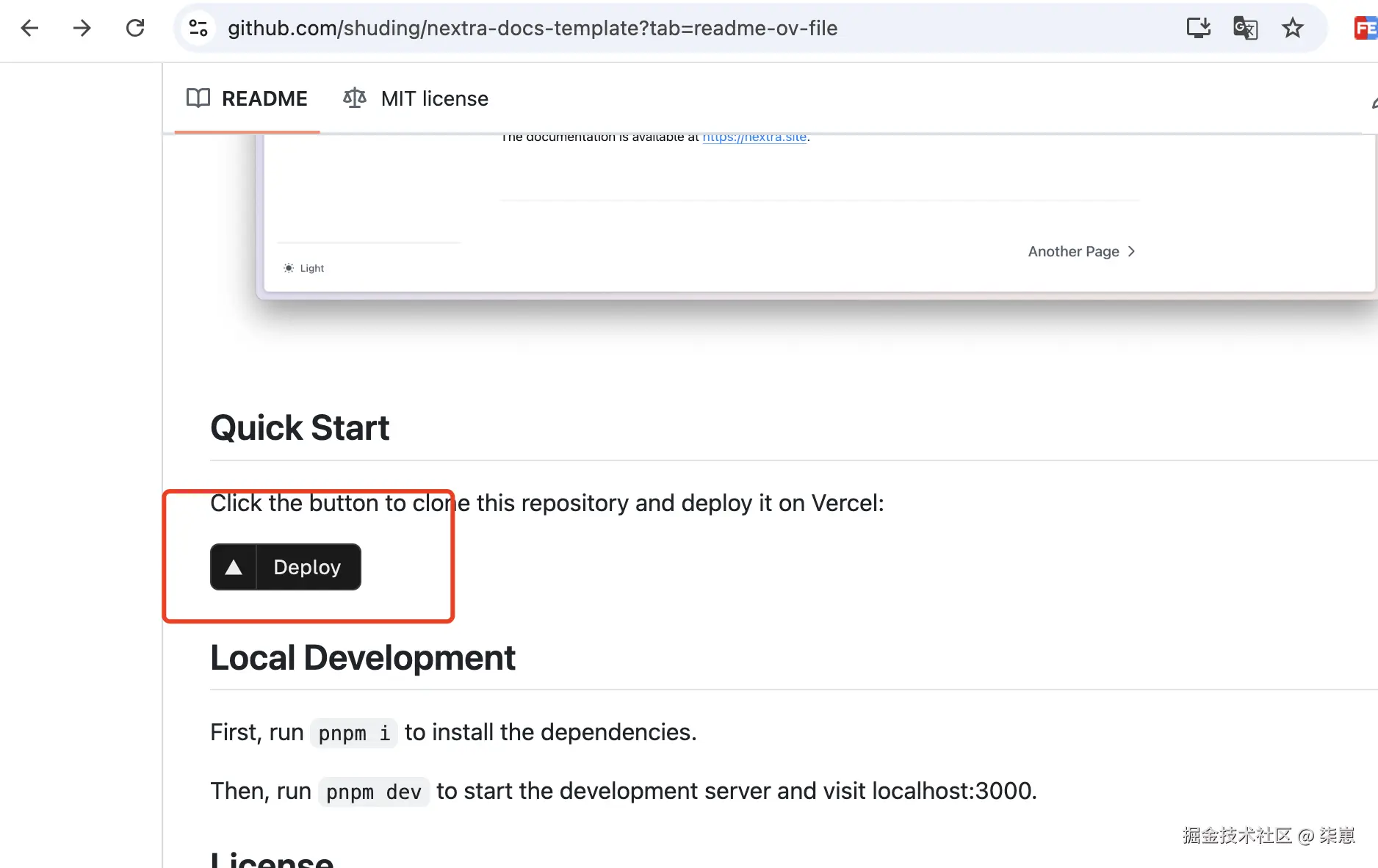Click the red FE extension icon
Screen dimensions: 1378x868
pyautogui.click(x=1365, y=29)
